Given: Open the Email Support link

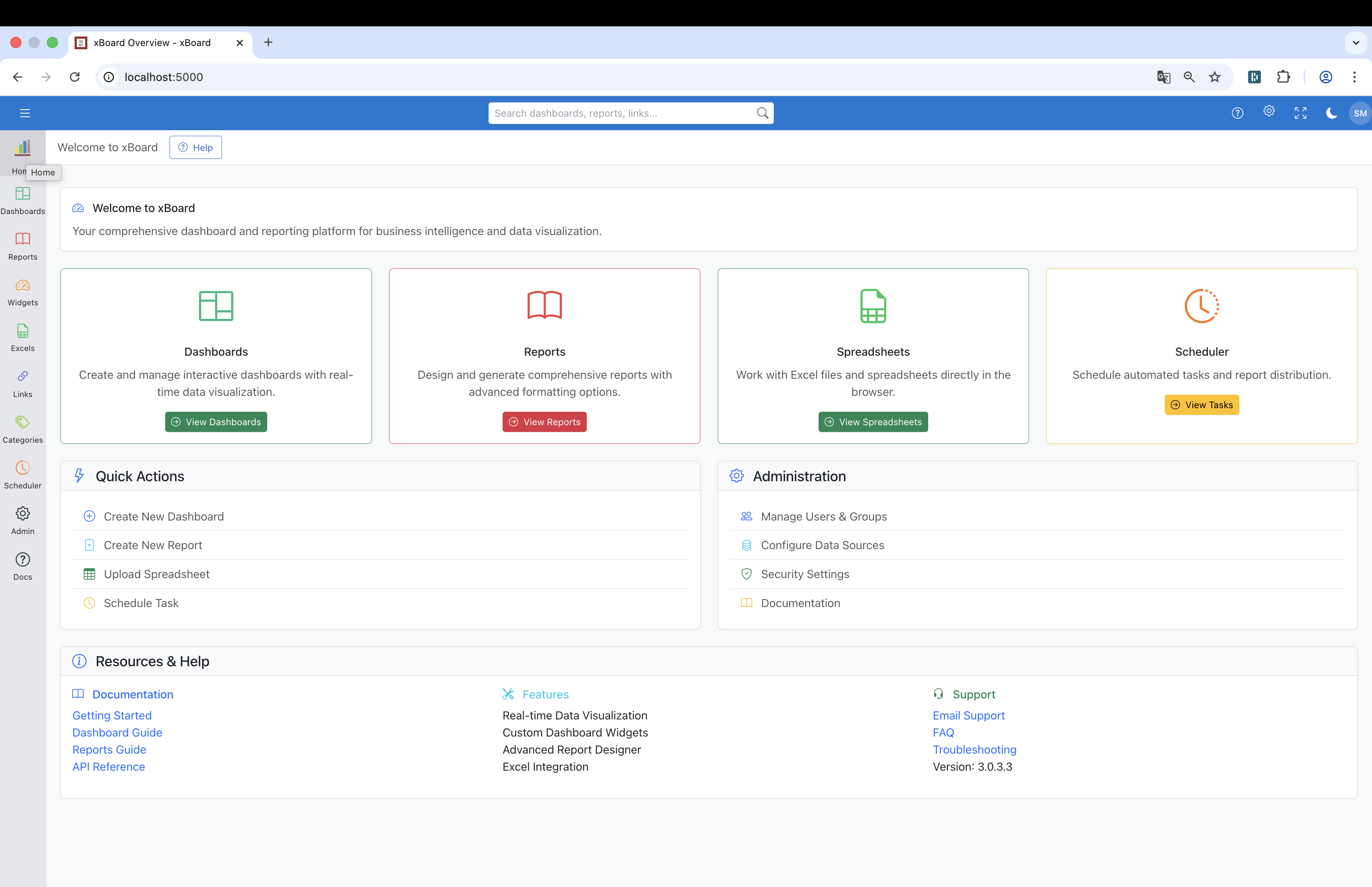Looking at the screenshot, I should click(968, 715).
